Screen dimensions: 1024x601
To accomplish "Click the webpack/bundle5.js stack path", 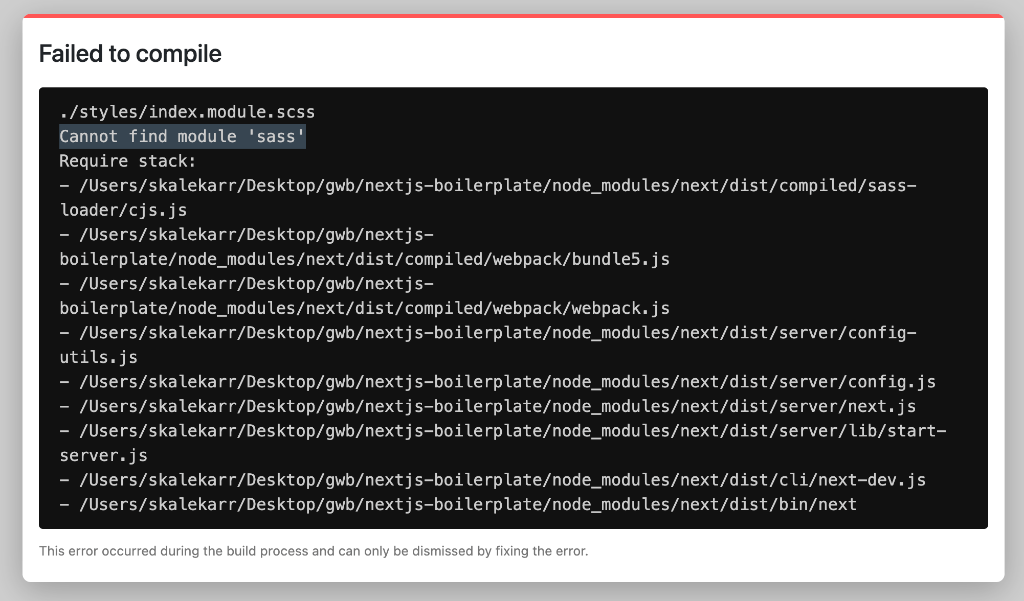I will [365, 259].
